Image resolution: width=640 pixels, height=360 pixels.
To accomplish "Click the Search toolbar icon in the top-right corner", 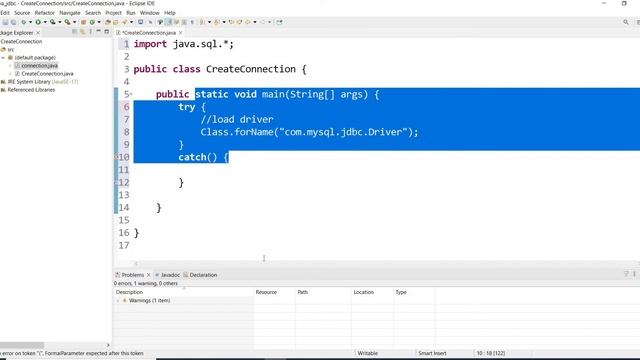I will (x=626, y=22).
